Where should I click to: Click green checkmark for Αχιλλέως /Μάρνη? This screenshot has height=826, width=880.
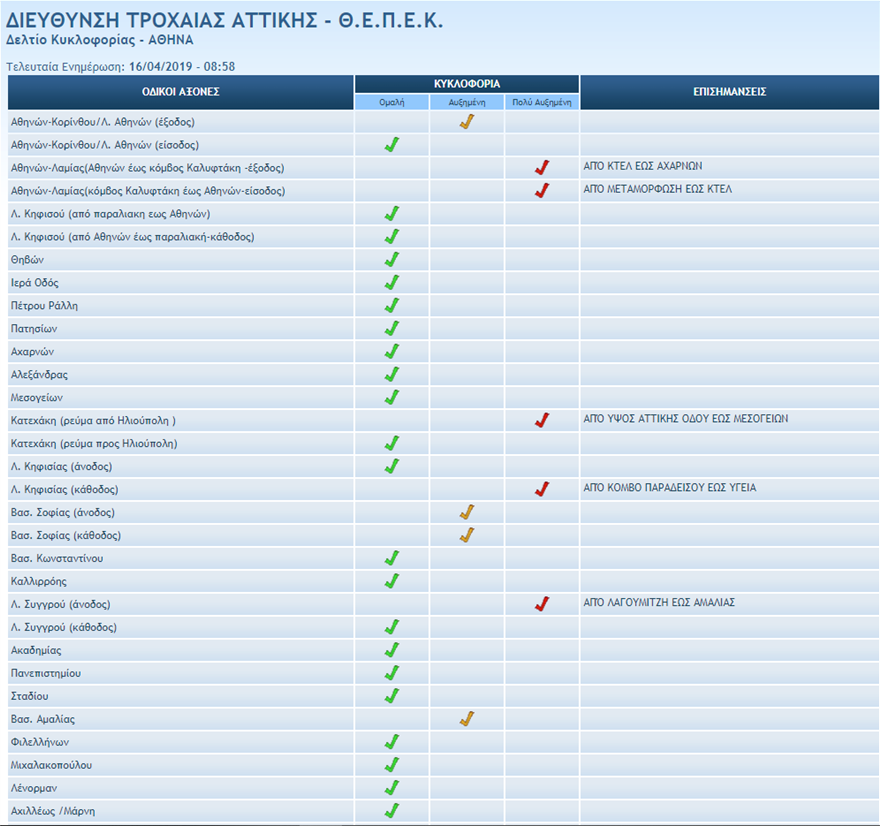click(x=392, y=811)
